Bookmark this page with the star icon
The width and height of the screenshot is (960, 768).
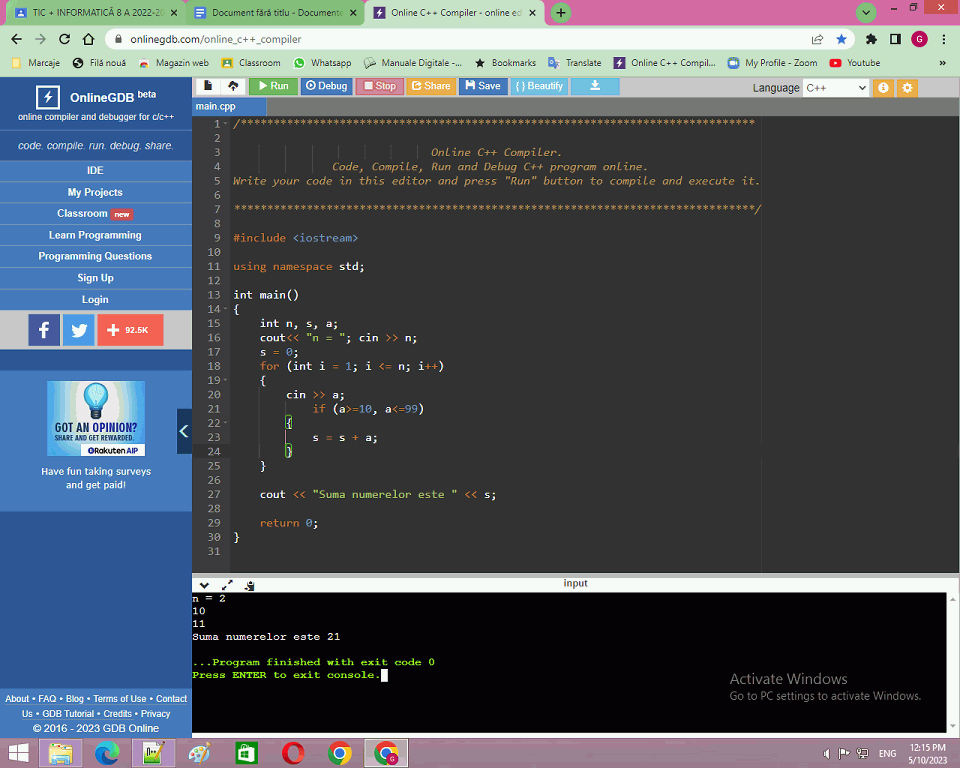pos(841,39)
